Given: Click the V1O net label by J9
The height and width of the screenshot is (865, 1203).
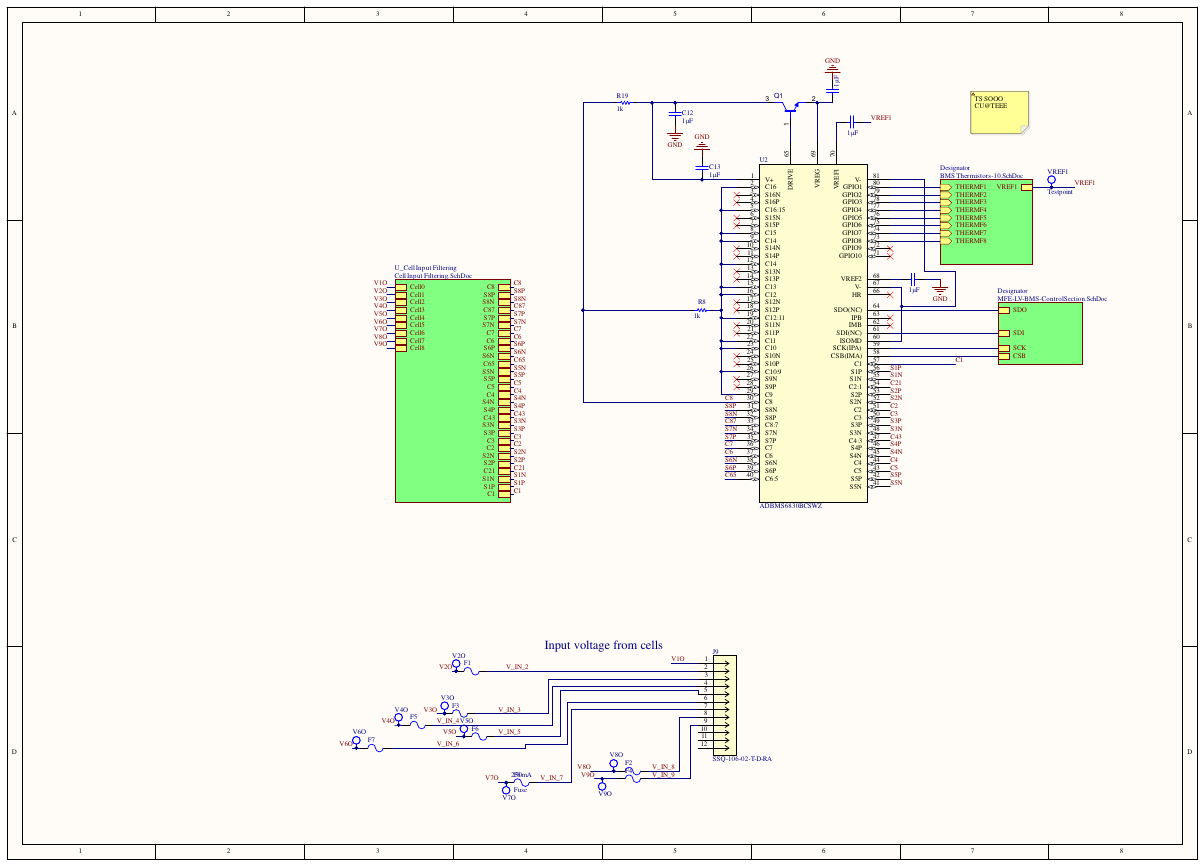Looking at the screenshot, I should (x=677, y=659).
